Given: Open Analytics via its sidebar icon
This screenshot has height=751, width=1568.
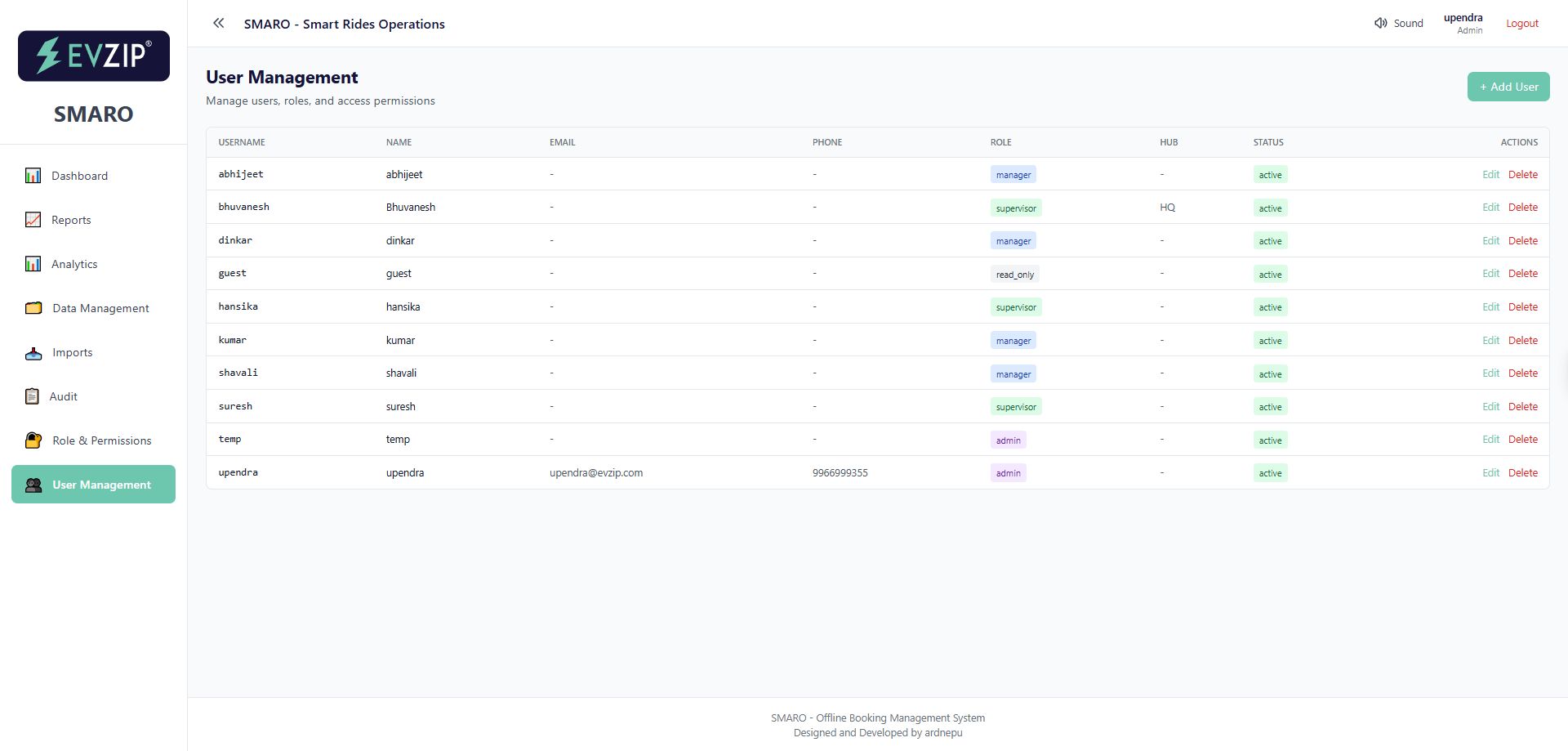Looking at the screenshot, I should click(33, 263).
